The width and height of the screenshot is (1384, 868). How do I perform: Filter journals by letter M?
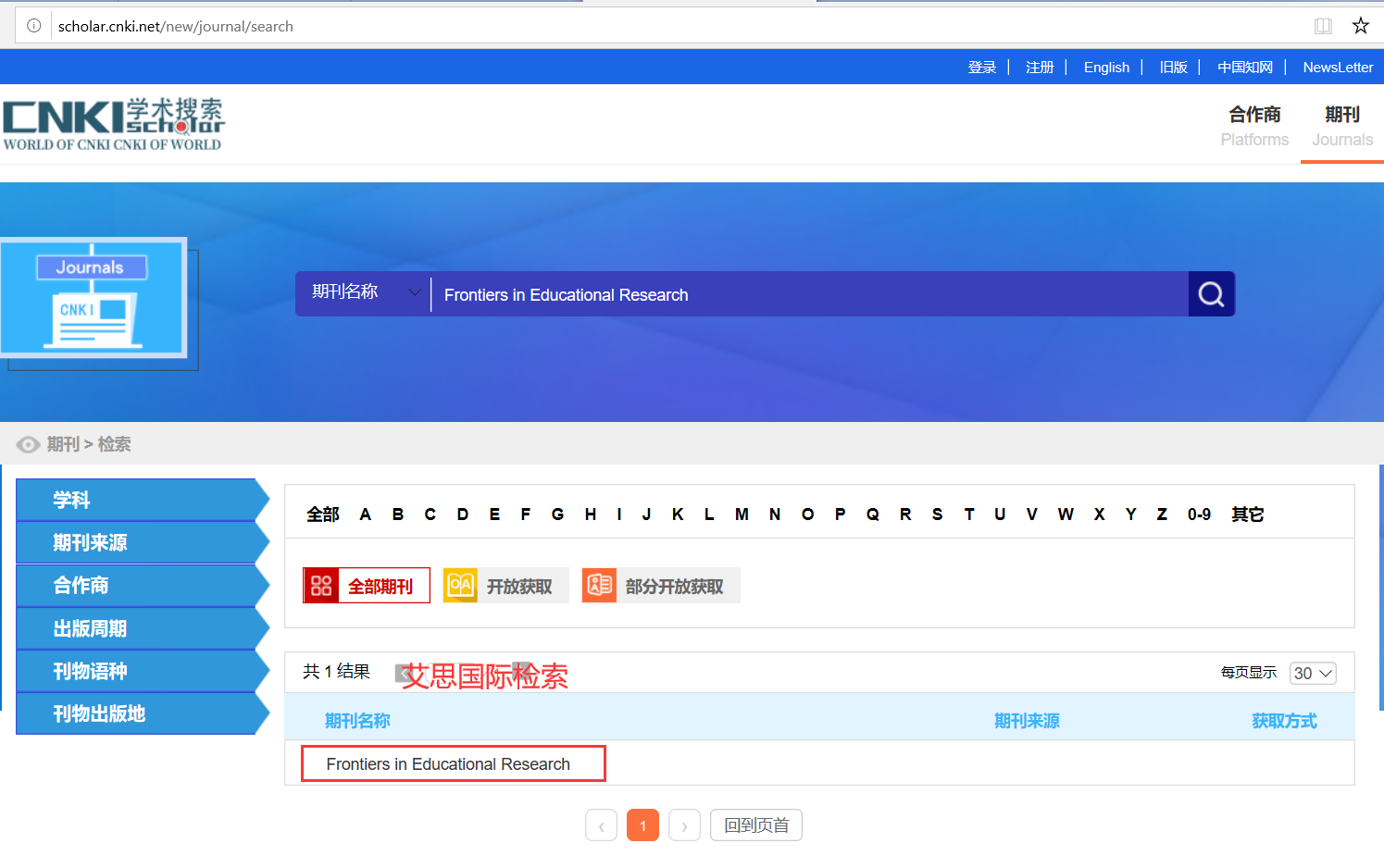[x=742, y=515]
